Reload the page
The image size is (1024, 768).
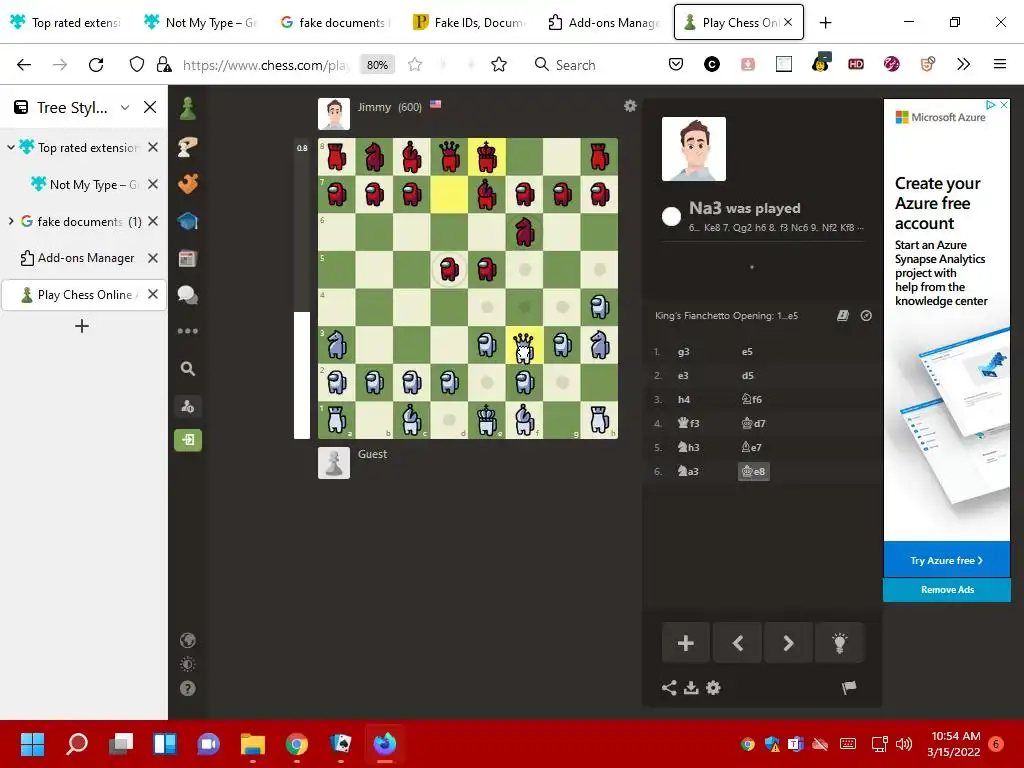[96, 64]
